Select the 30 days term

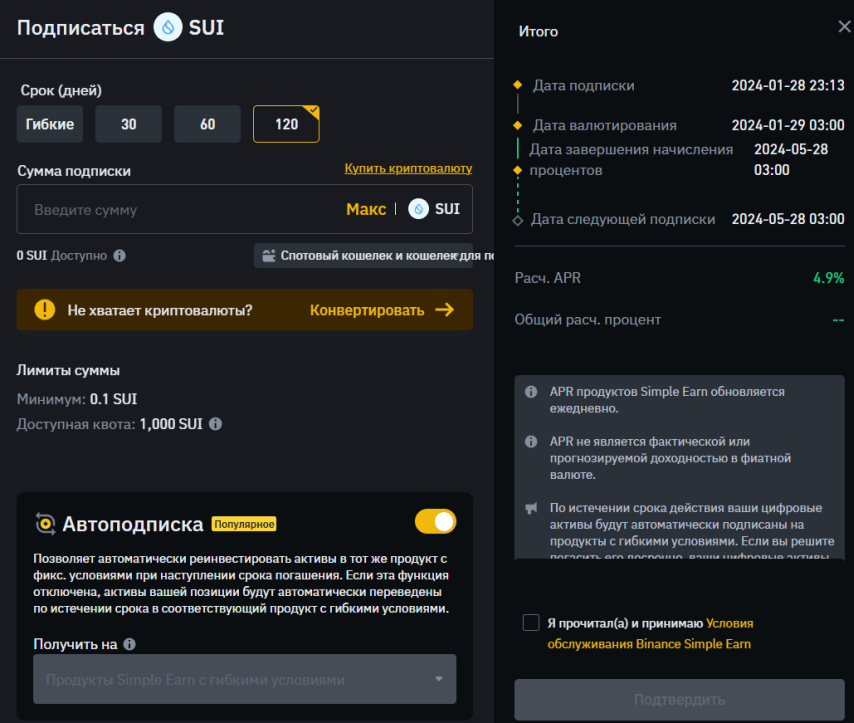pos(129,124)
